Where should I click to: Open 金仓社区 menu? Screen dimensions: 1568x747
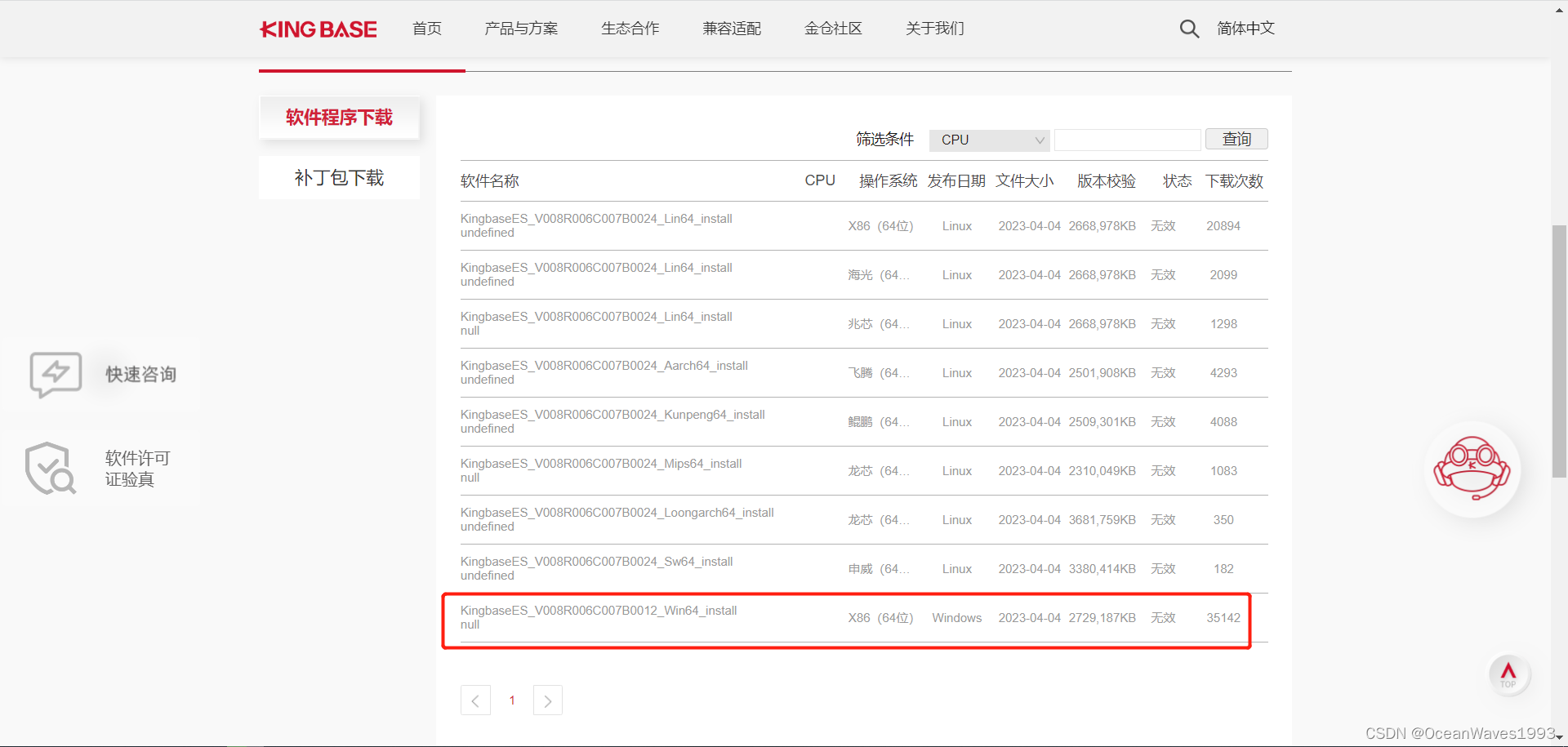tap(833, 29)
